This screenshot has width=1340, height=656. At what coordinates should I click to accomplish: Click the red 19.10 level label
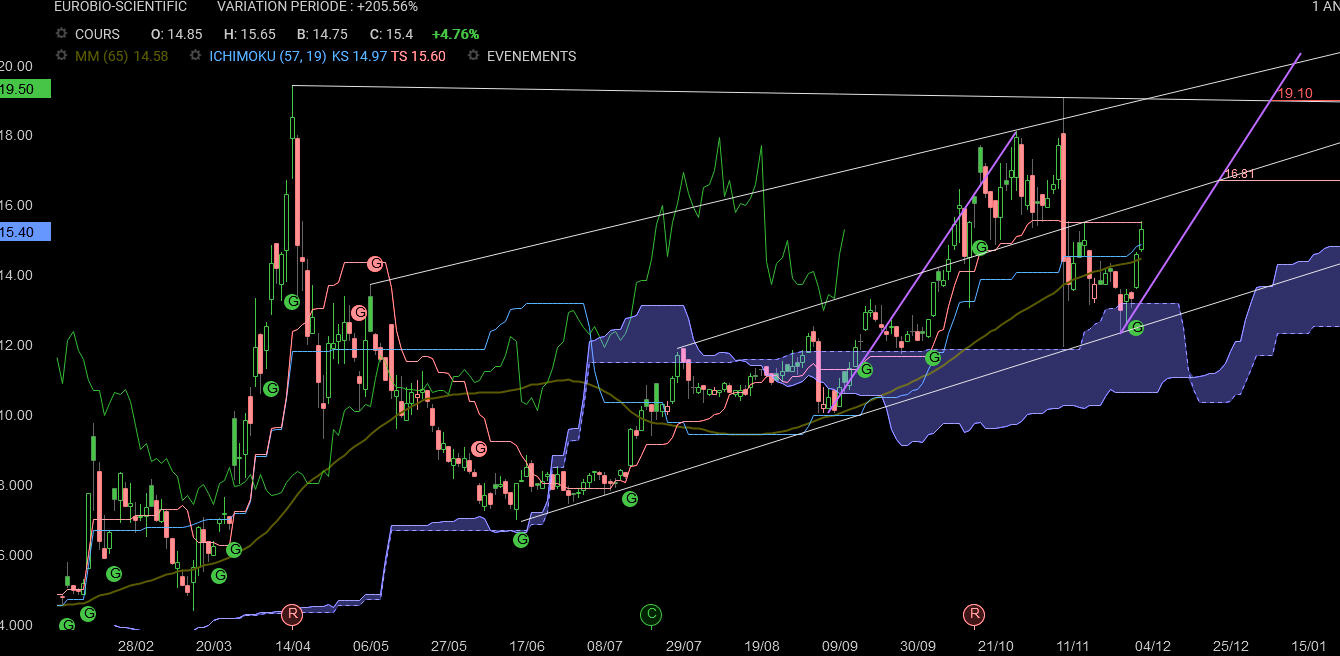(1295, 93)
